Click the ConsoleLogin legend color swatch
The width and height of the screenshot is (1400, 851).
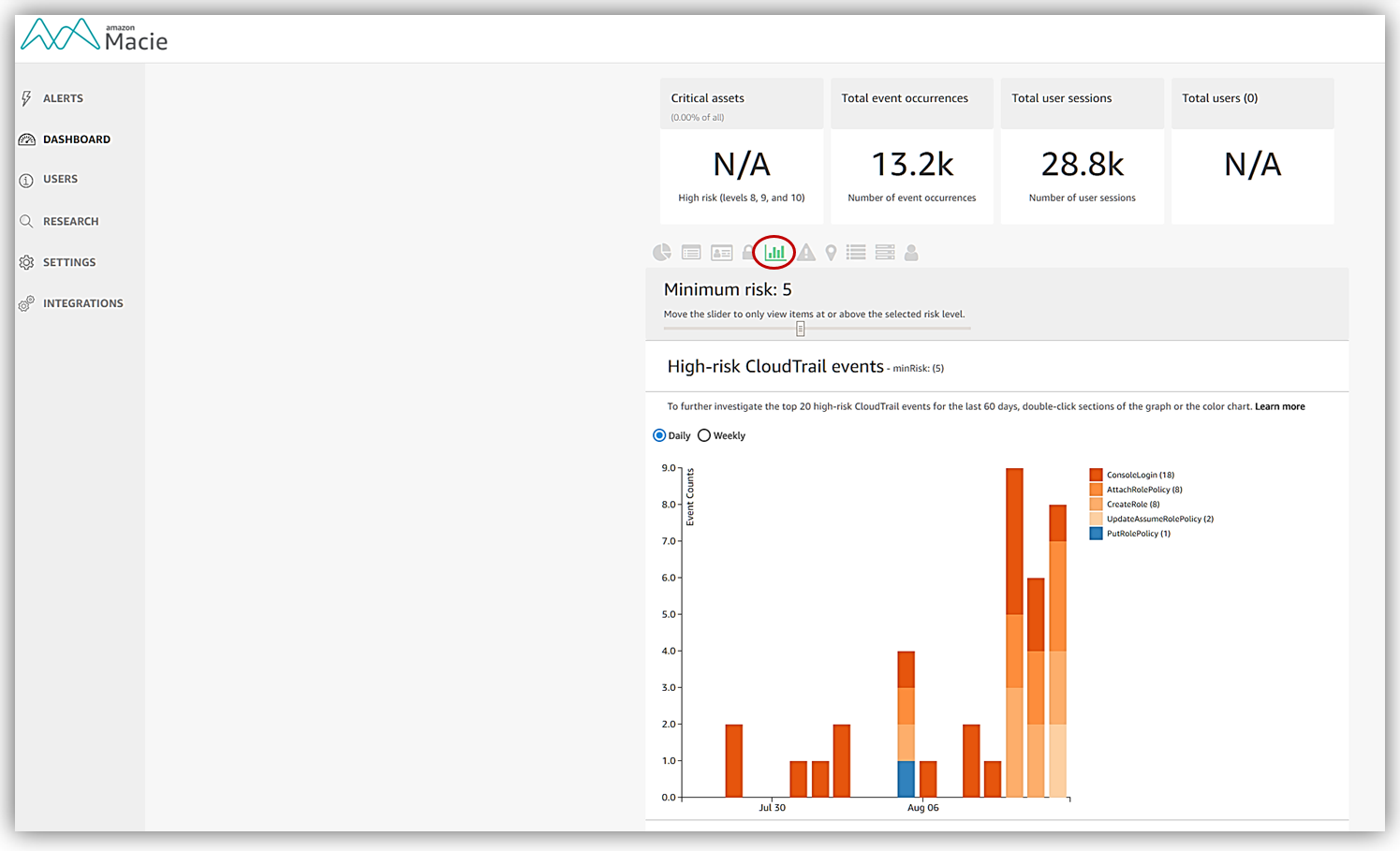coord(1096,475)
